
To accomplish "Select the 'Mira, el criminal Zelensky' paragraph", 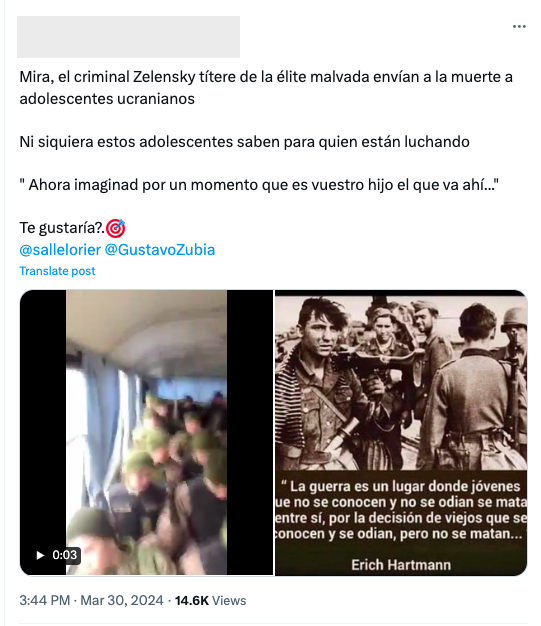I will tap(266, 87).
